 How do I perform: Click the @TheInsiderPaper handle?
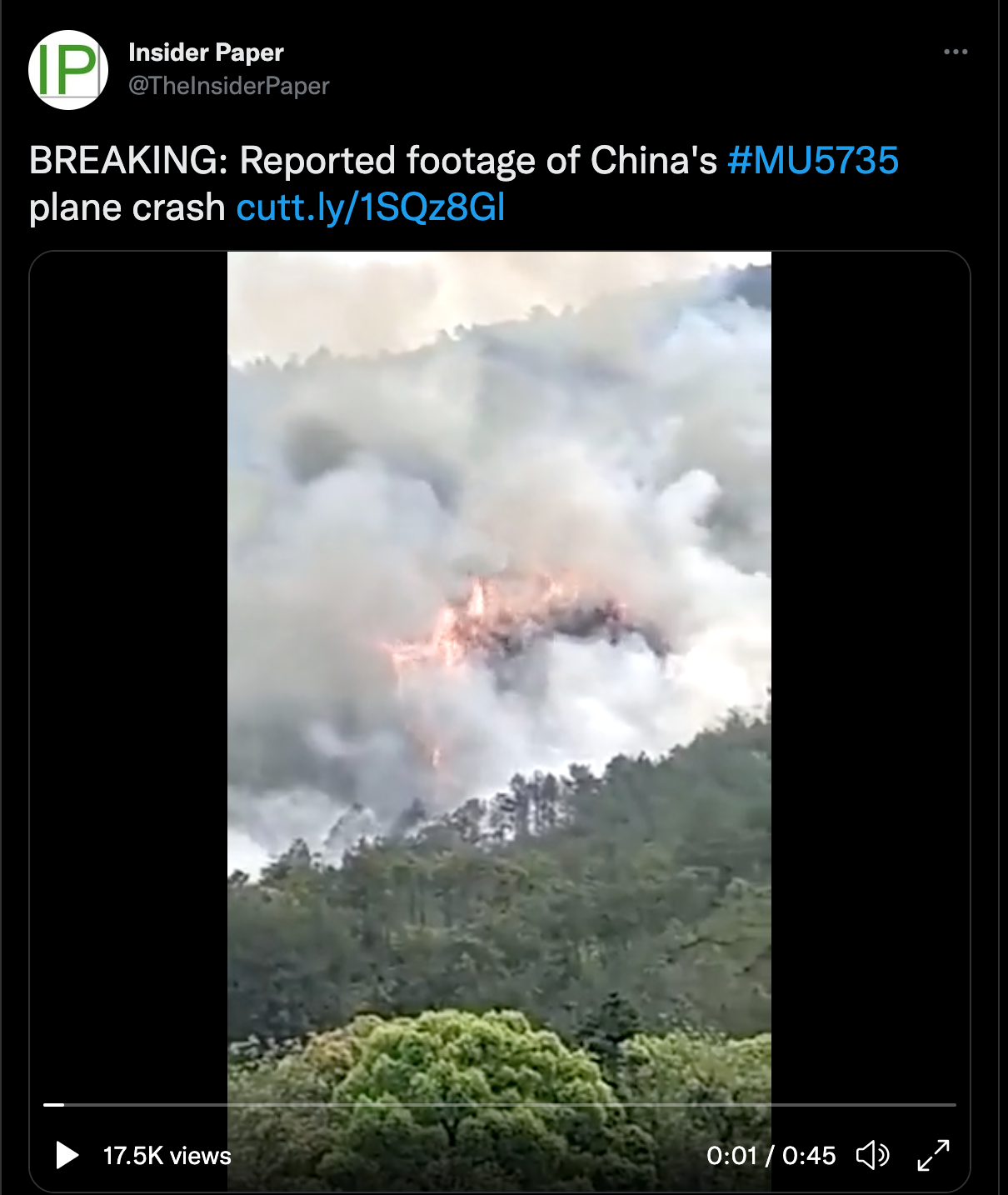(229, 86)
